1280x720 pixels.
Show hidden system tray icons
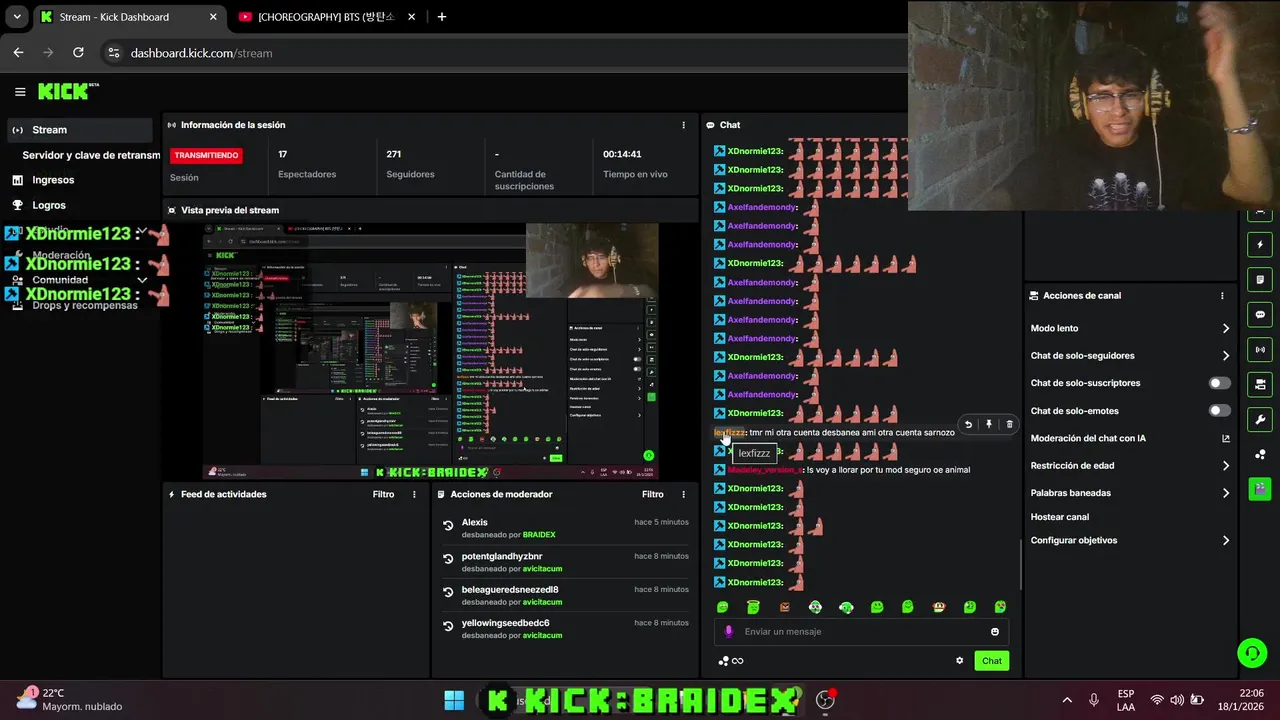1067,700
